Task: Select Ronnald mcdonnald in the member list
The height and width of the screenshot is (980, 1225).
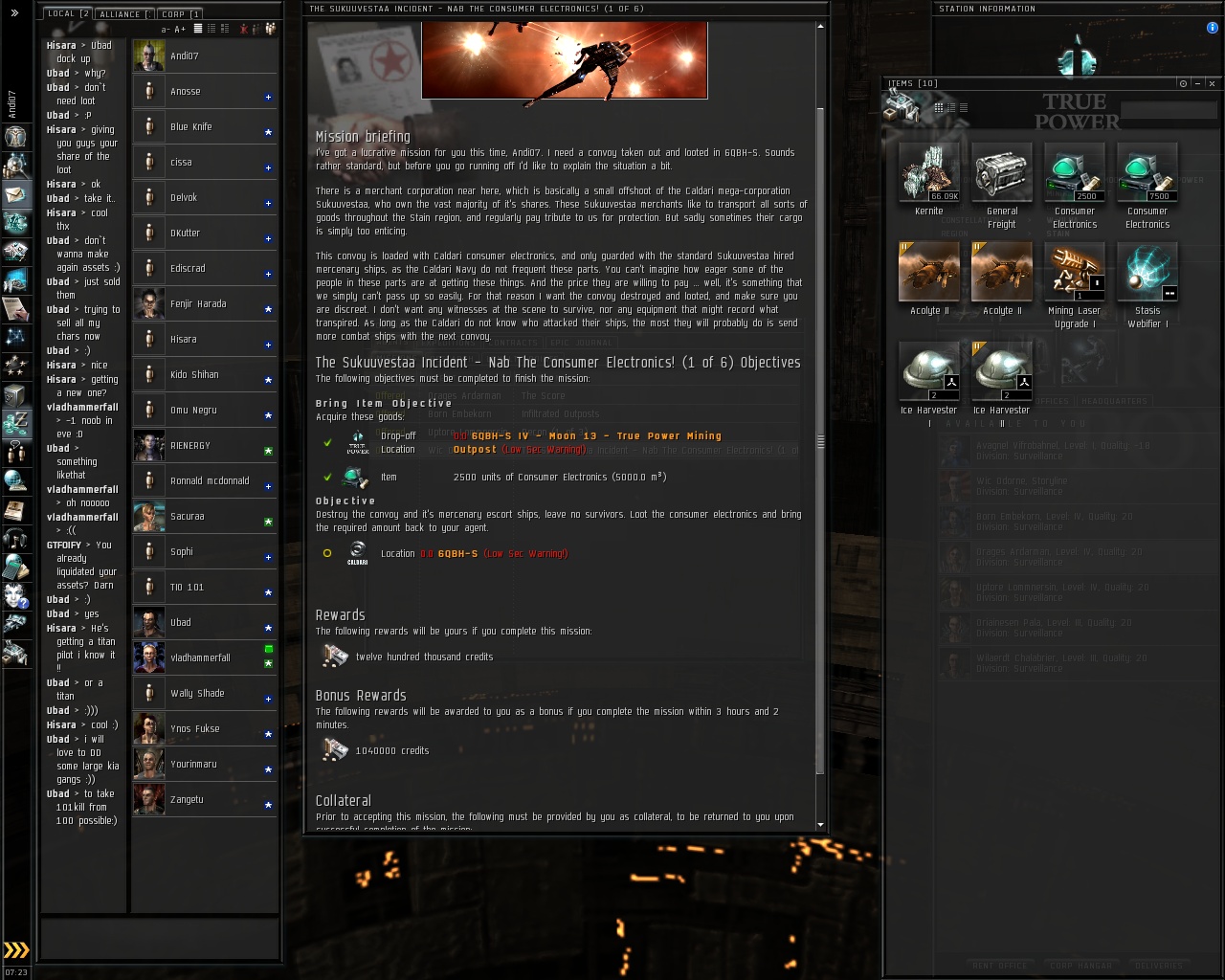Action: (x=205, y=480)
